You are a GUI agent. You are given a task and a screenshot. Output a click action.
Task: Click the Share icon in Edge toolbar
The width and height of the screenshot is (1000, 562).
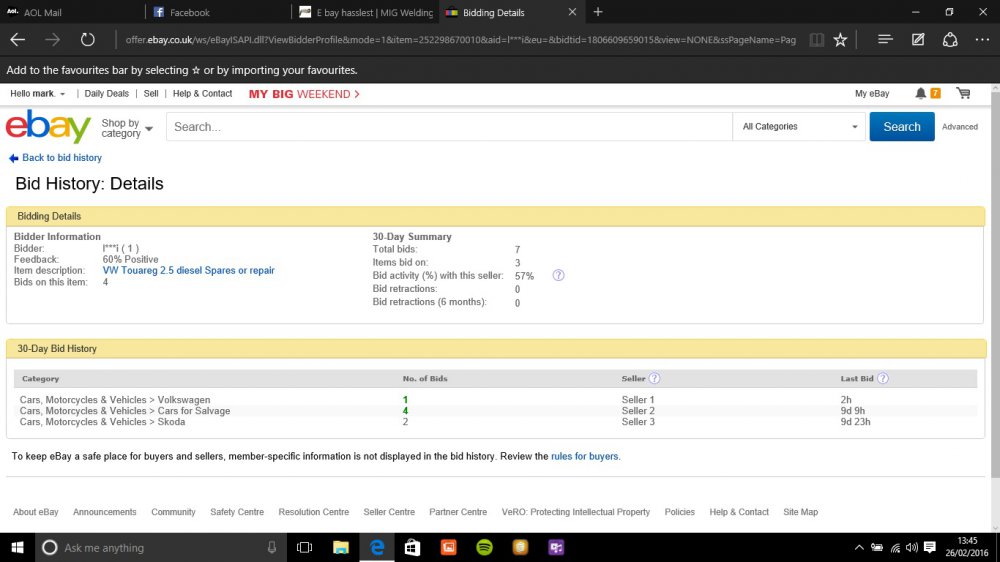coord(950,40)
